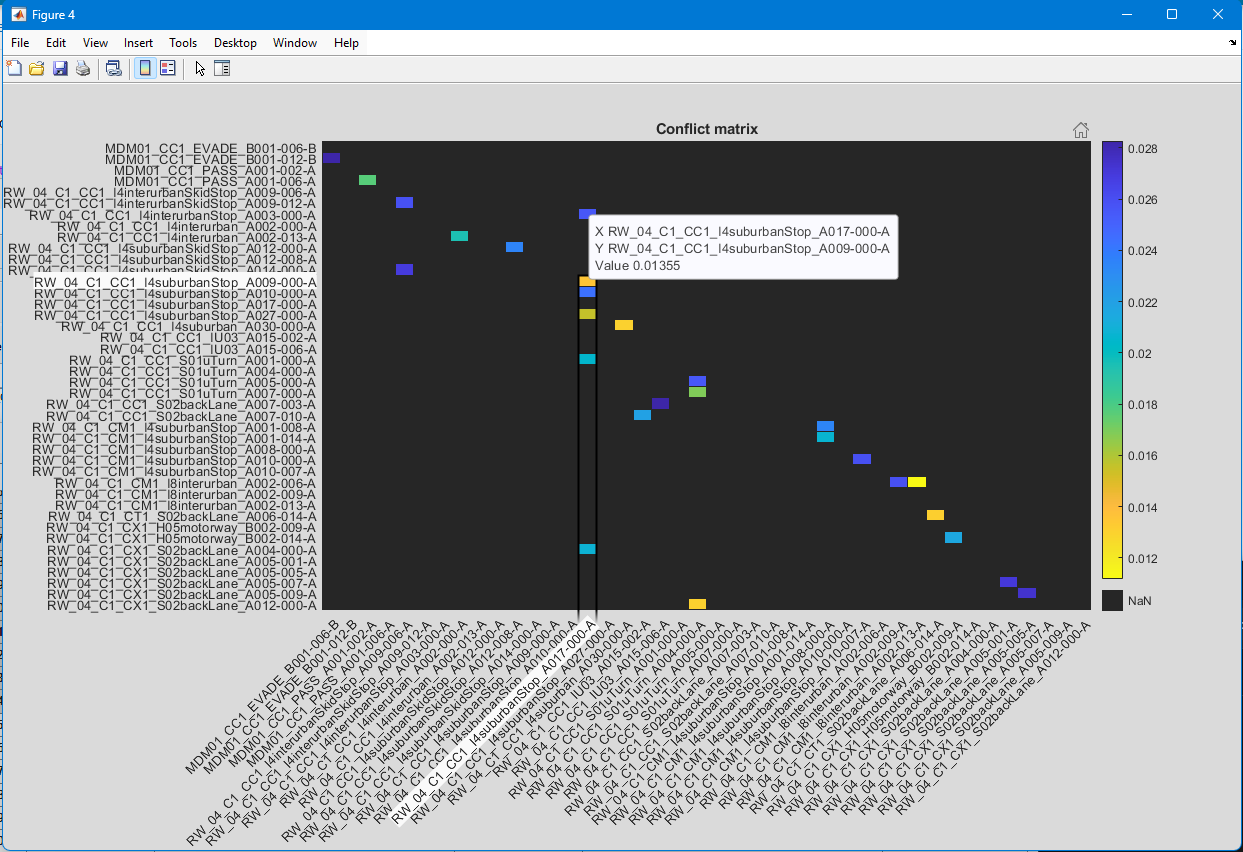Screen dimensions: 1243x852
Task: Click the Open File folder icon
Action: (x=37, y=69)
